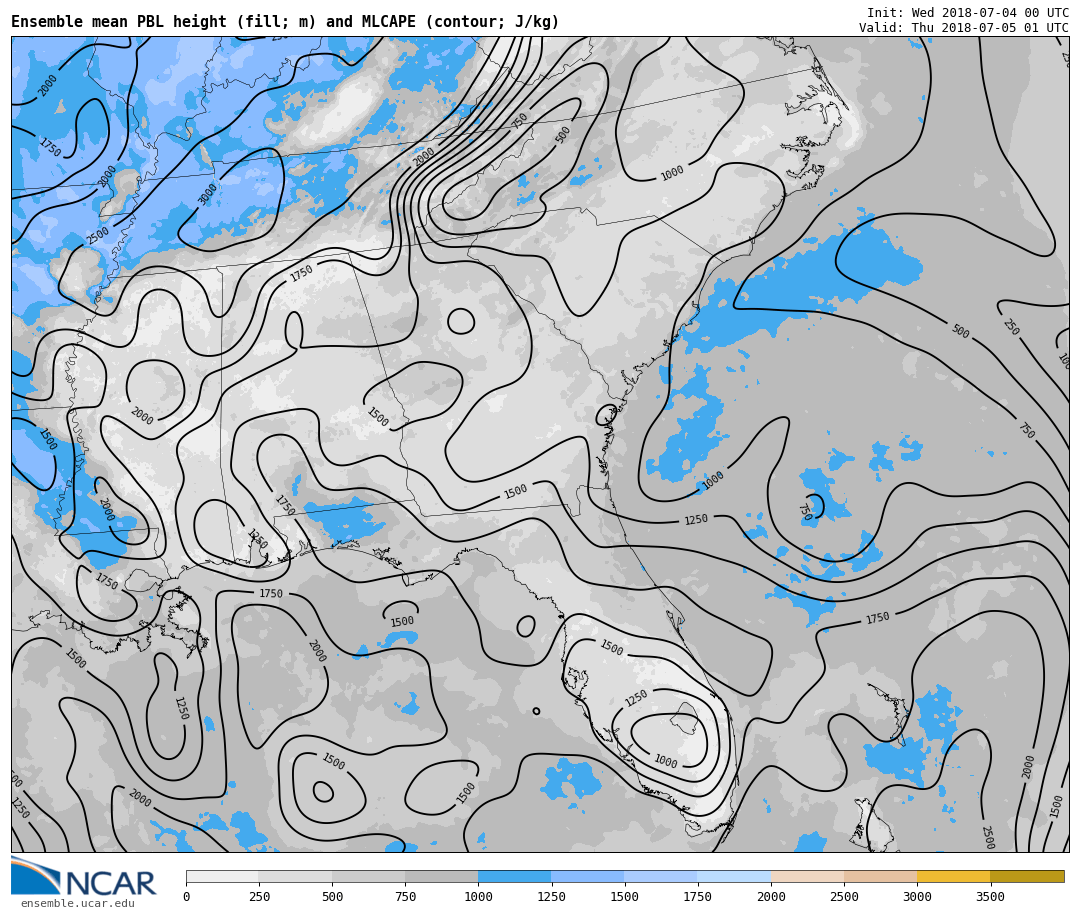Click the colorbar tick label '1000'
The image size is (1080, 915).
[x=478, y=896]
